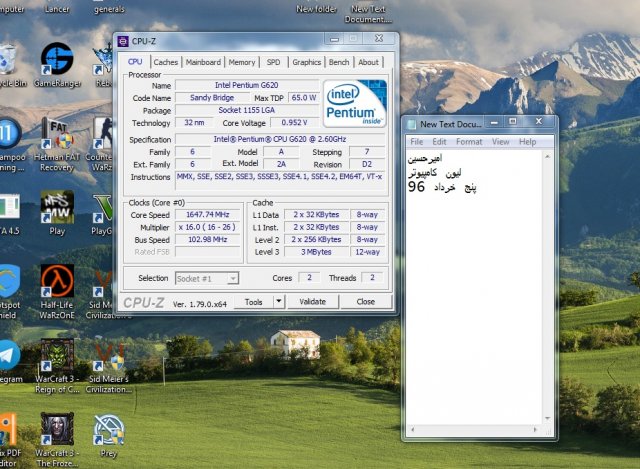The height and width of the screenshot is (469, 640).
Task: Launch the Half-Life WaRzOnE shortcut
Action: click(57, 283)
